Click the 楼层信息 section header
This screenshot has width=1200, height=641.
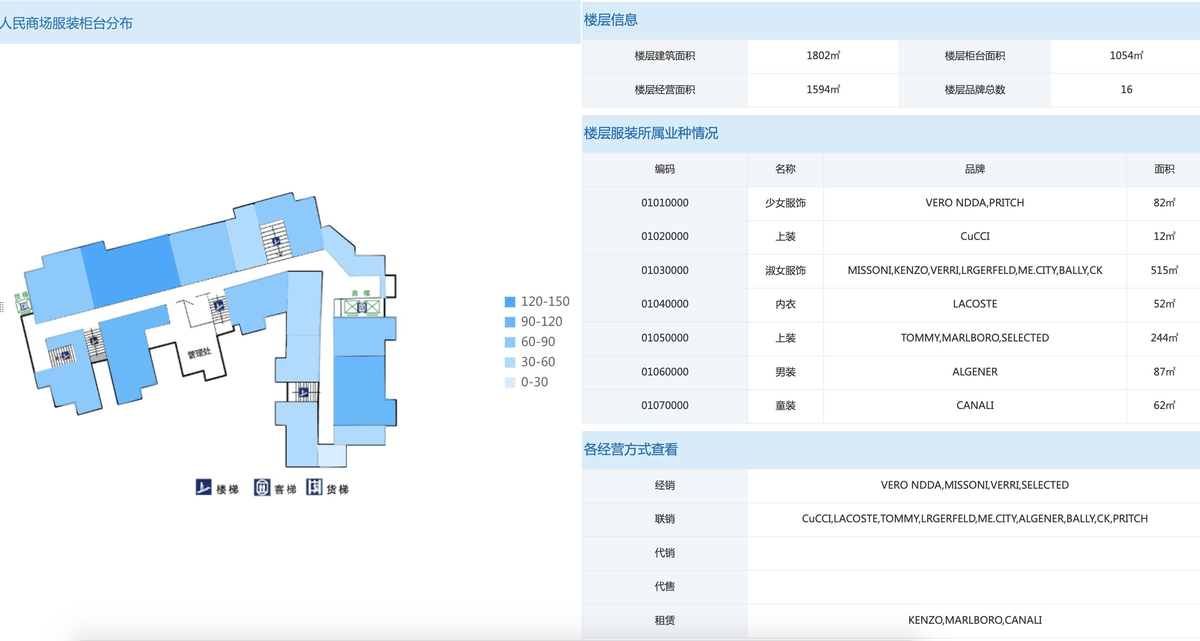[611, 19]
